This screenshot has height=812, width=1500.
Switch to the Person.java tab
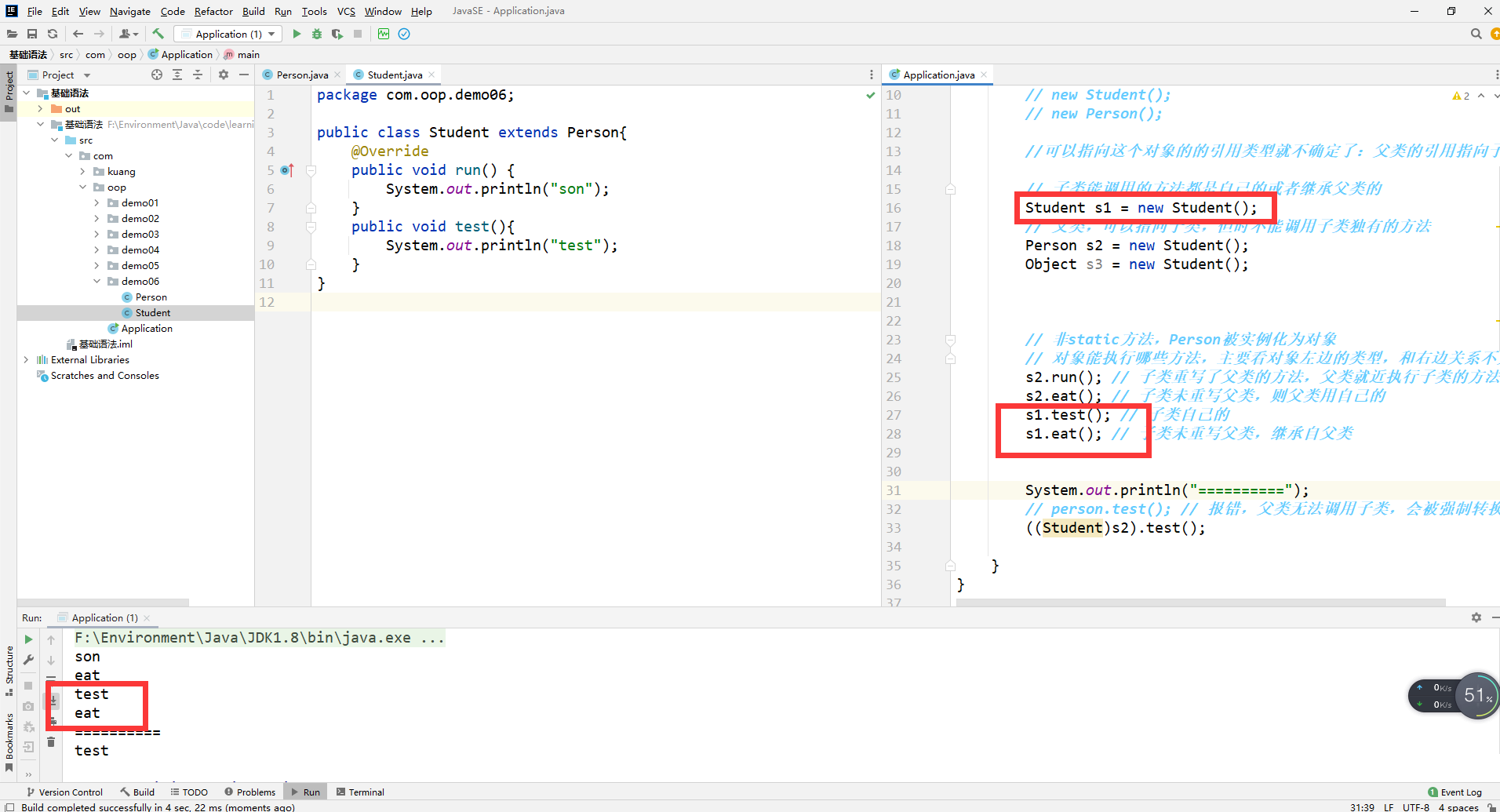click(302, 75)
